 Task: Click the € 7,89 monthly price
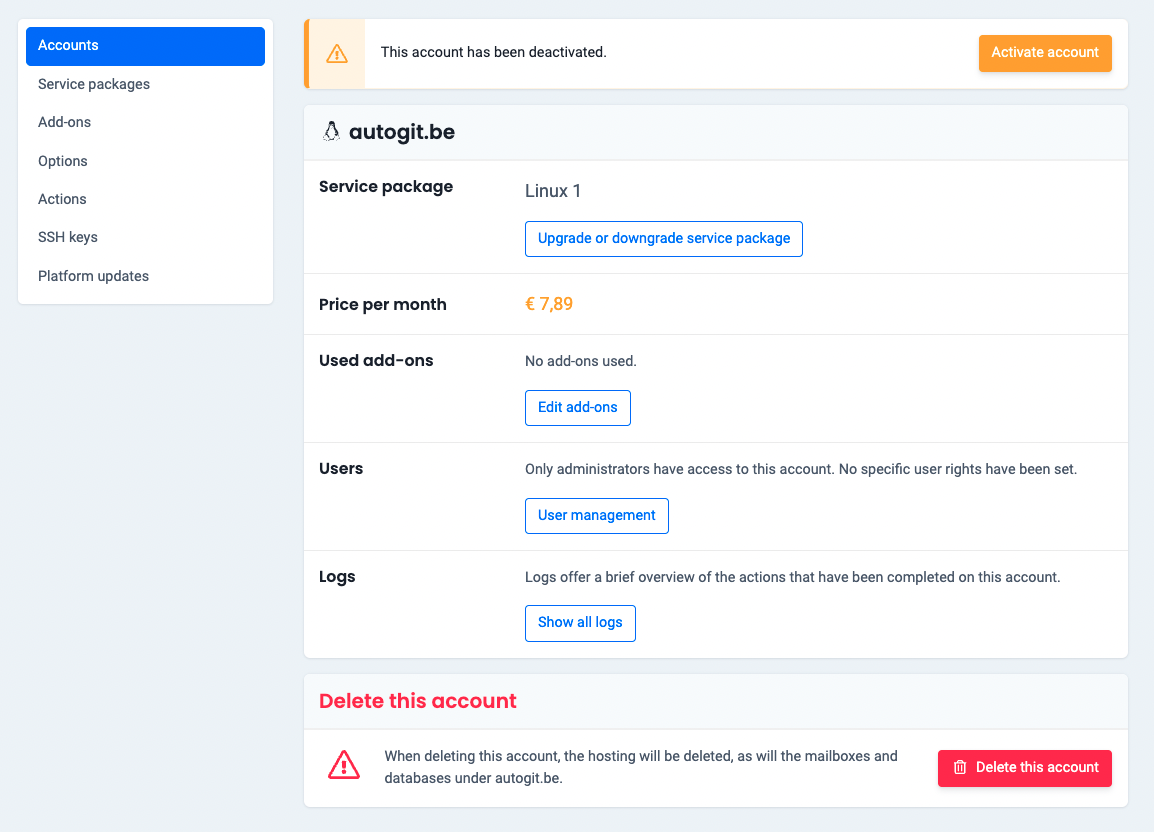pos(549,304)
